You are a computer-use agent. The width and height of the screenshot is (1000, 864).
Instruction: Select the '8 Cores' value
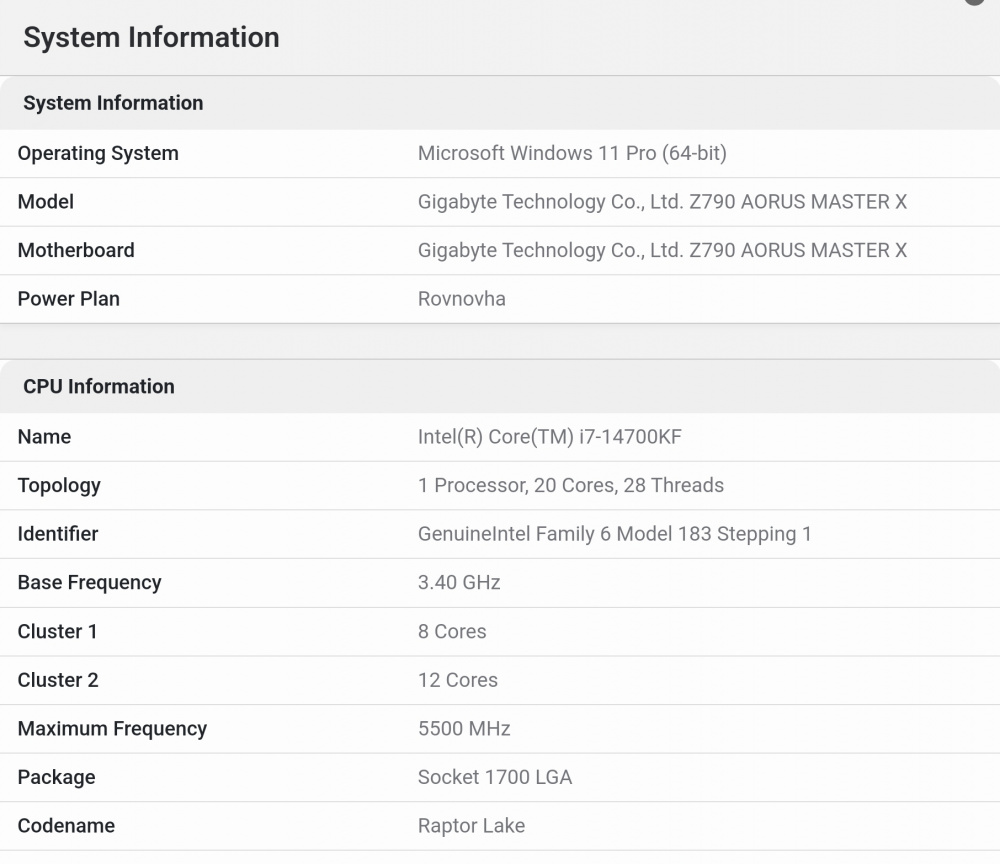tap(452, 631)
